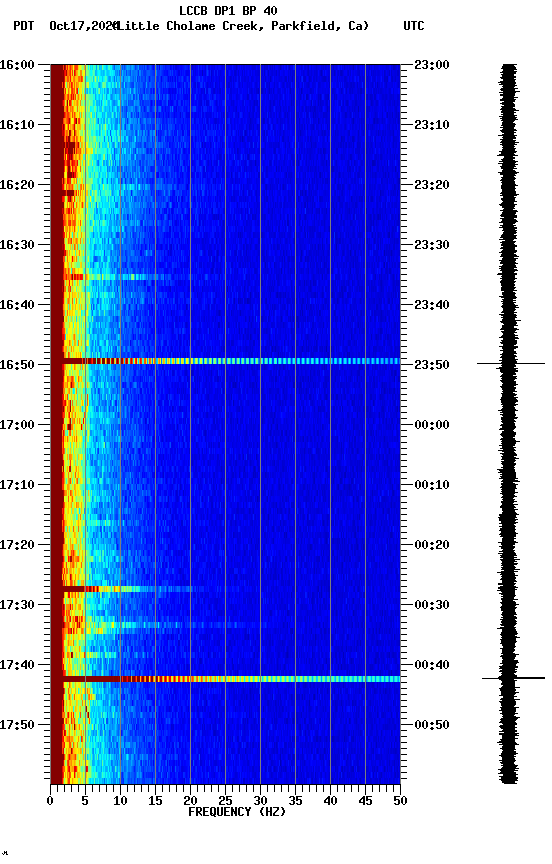Click the 25 Hz frequency axis label
Viewport: 552px width, 864px height.
click(x=225, y=801)
